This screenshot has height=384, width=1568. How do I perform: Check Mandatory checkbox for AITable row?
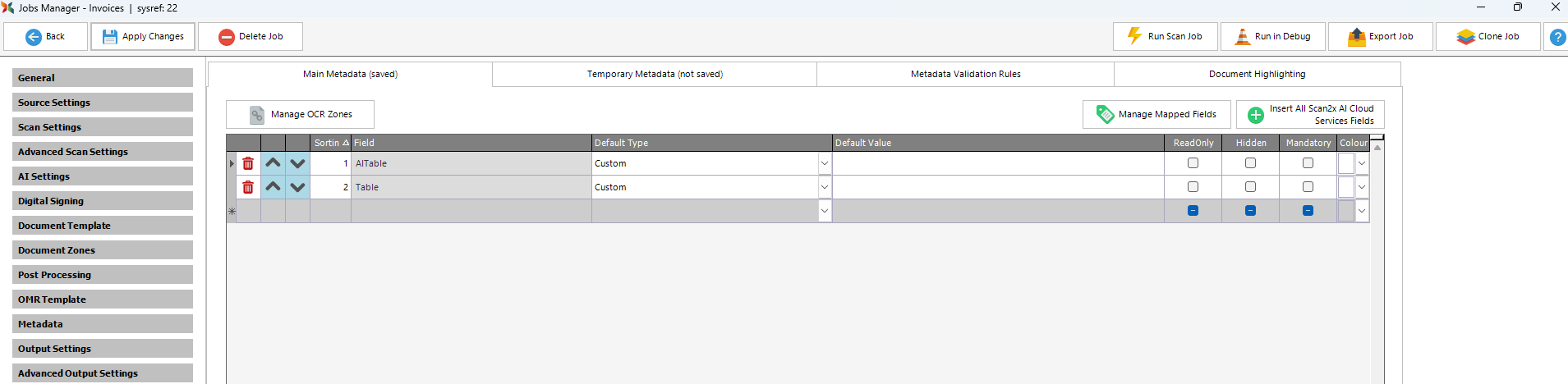[1308, 163]
